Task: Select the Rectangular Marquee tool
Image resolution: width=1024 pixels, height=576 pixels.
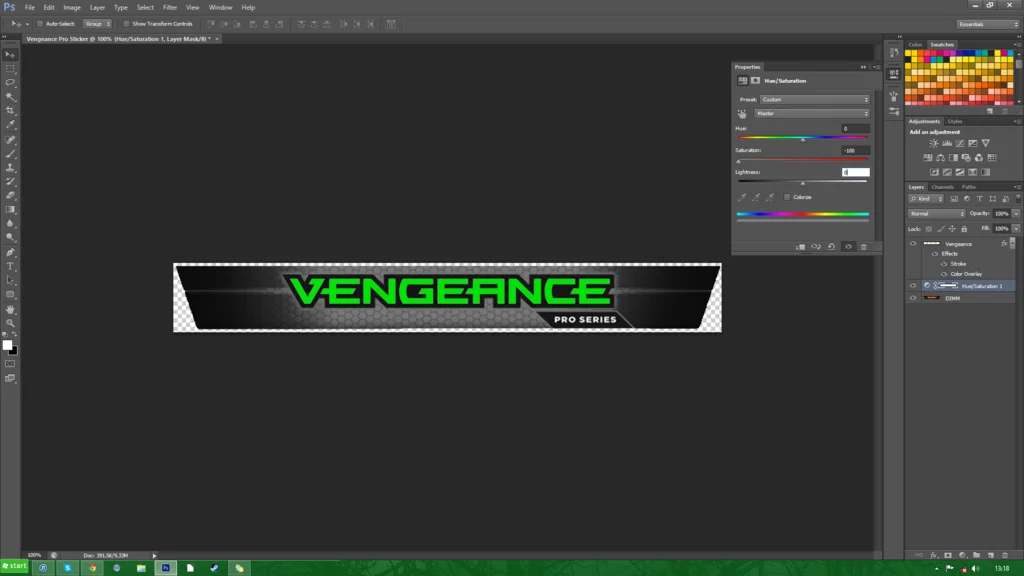Action: point(10,69)
